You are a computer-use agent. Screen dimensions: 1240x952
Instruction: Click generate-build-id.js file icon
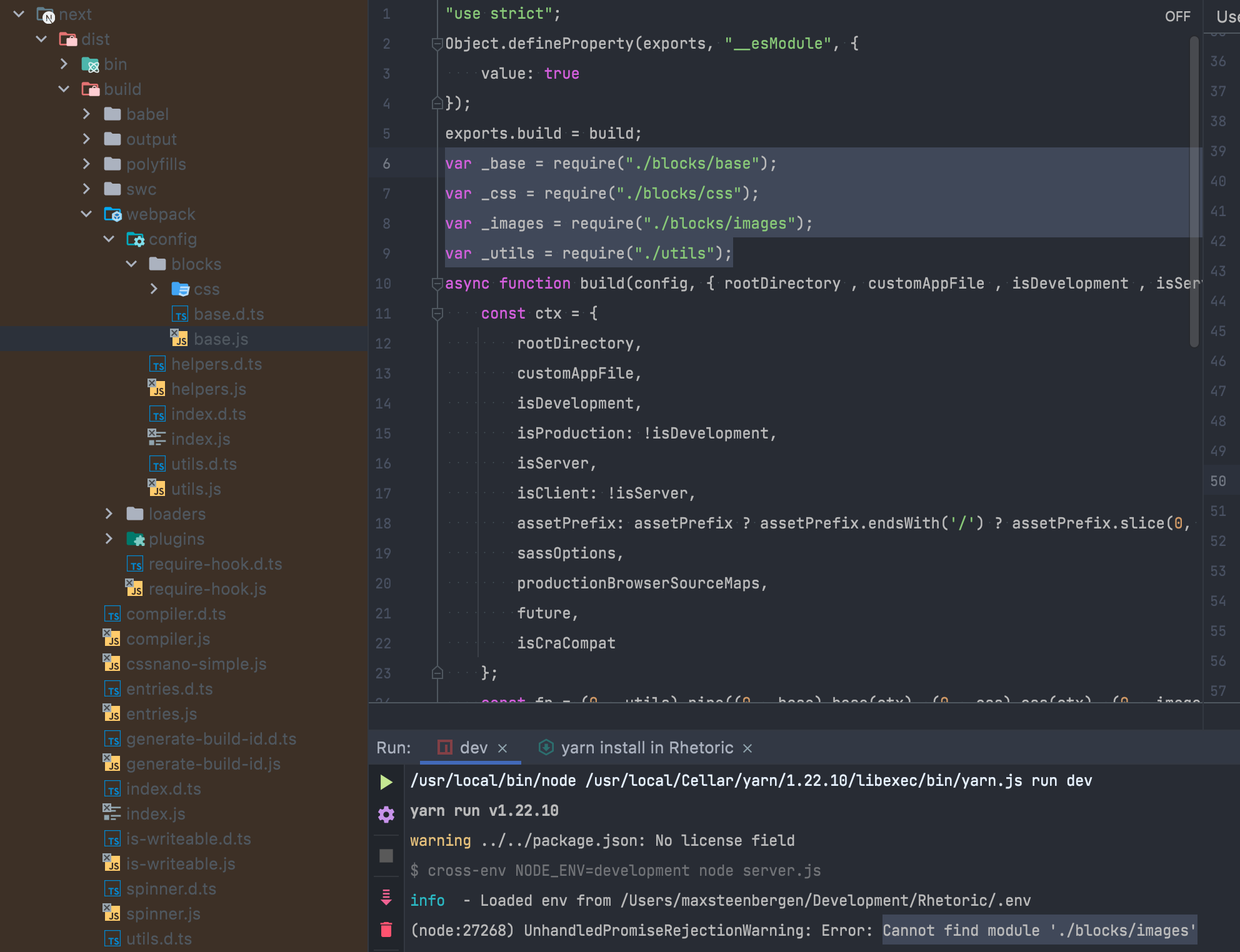click(x=112, y=763)
